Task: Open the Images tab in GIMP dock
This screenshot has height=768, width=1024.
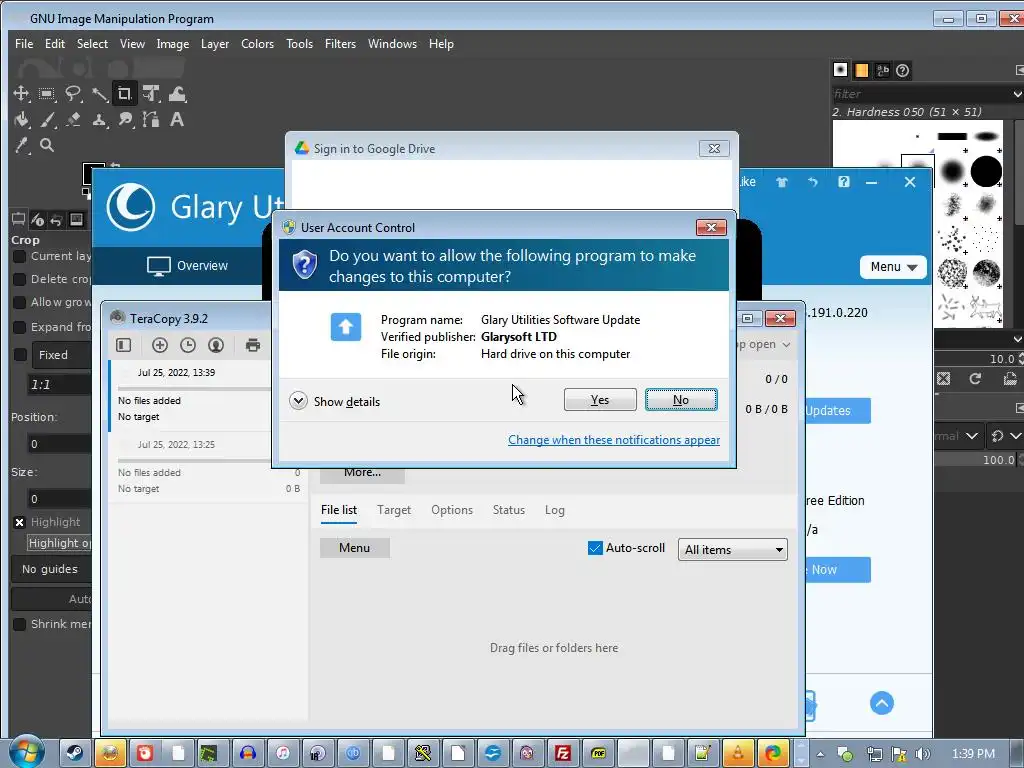Action: click(x=76, y=219)
